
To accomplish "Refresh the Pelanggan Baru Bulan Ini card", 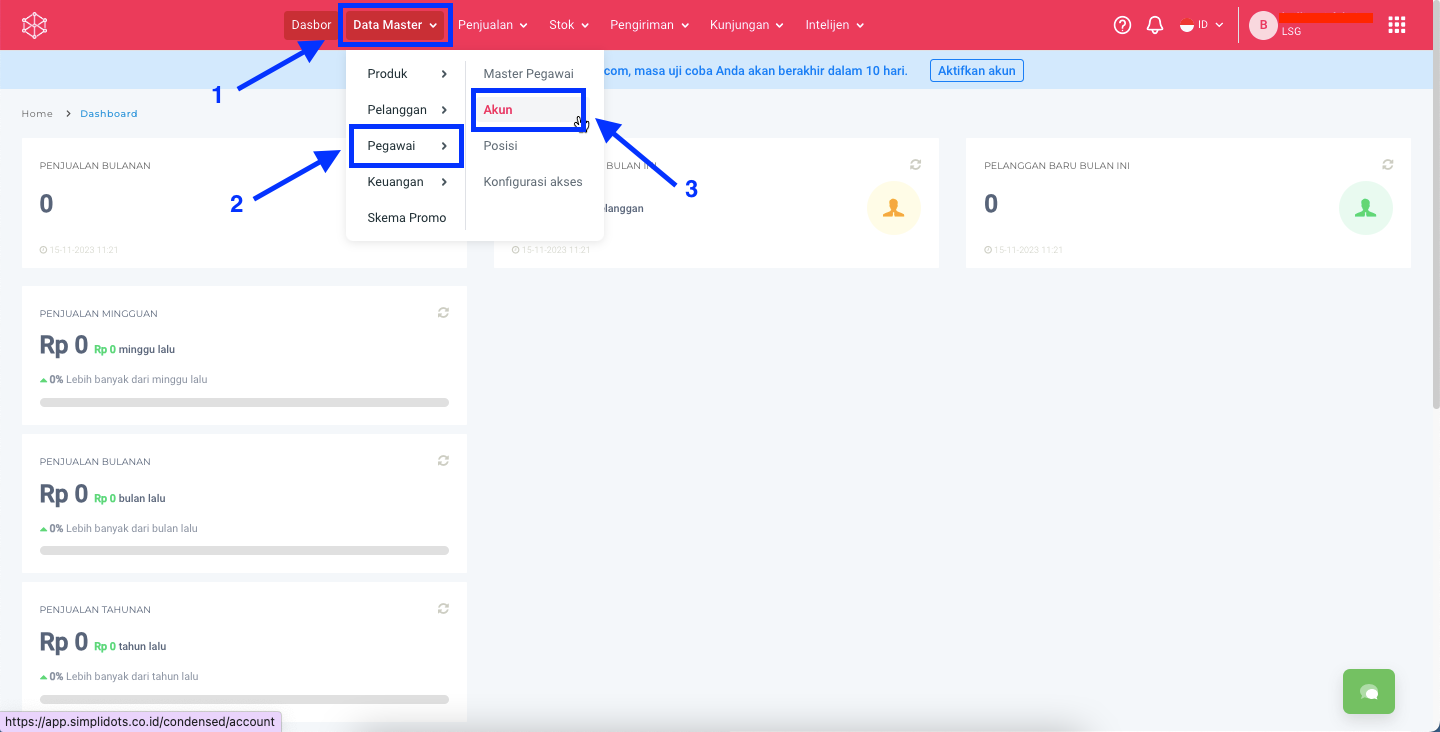I will pos(1387,165).
